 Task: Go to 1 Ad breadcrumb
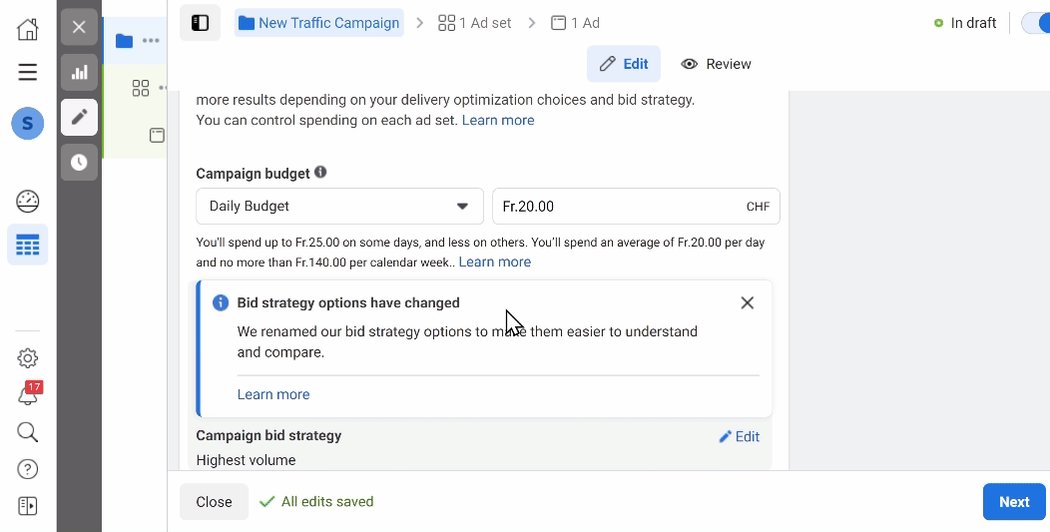click(575, 23)
